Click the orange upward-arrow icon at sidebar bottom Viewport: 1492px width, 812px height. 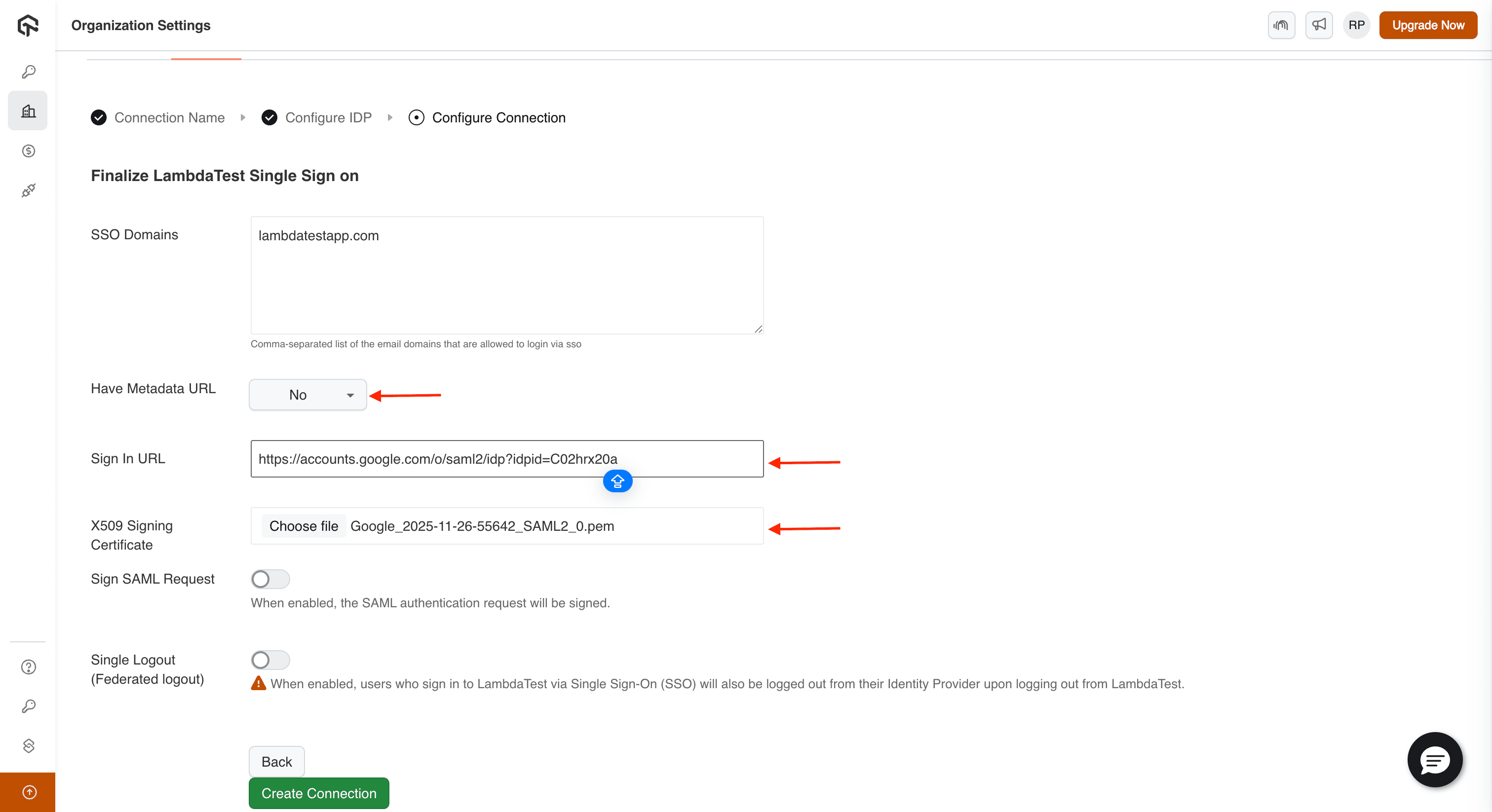pos(28,792)
